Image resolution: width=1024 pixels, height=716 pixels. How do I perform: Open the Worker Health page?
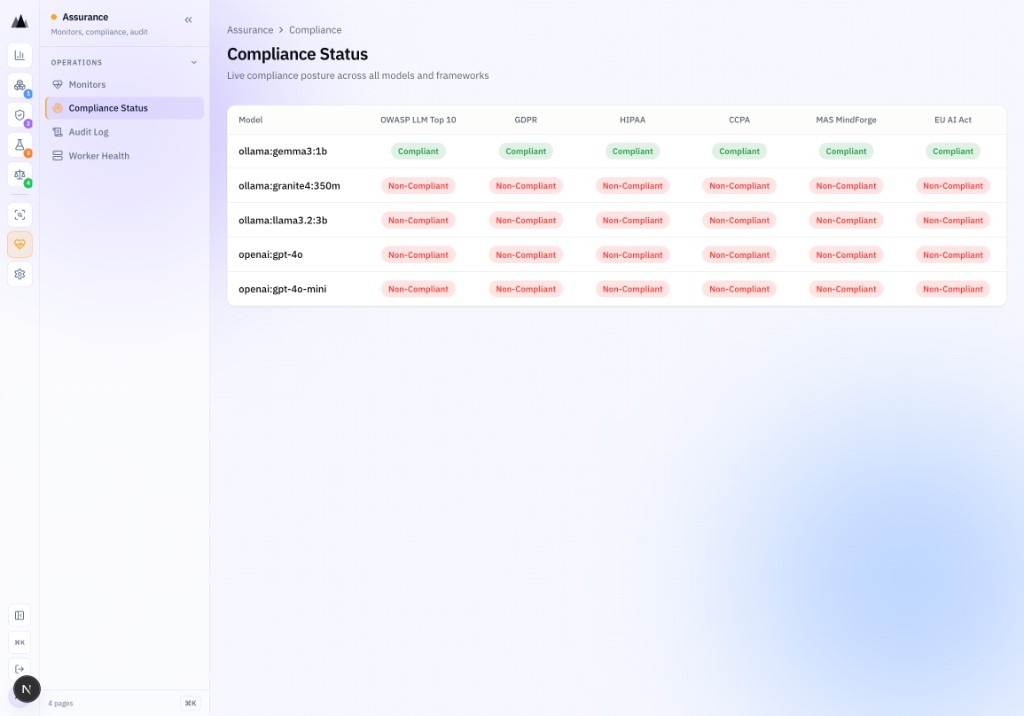[x=124, y=155]
